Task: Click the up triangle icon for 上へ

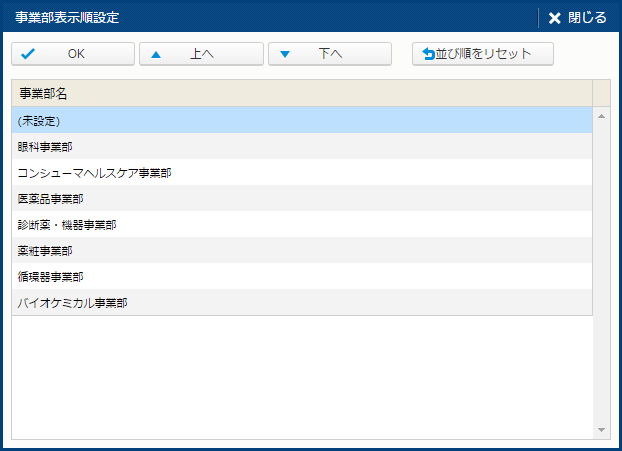Action: (155, 54)
